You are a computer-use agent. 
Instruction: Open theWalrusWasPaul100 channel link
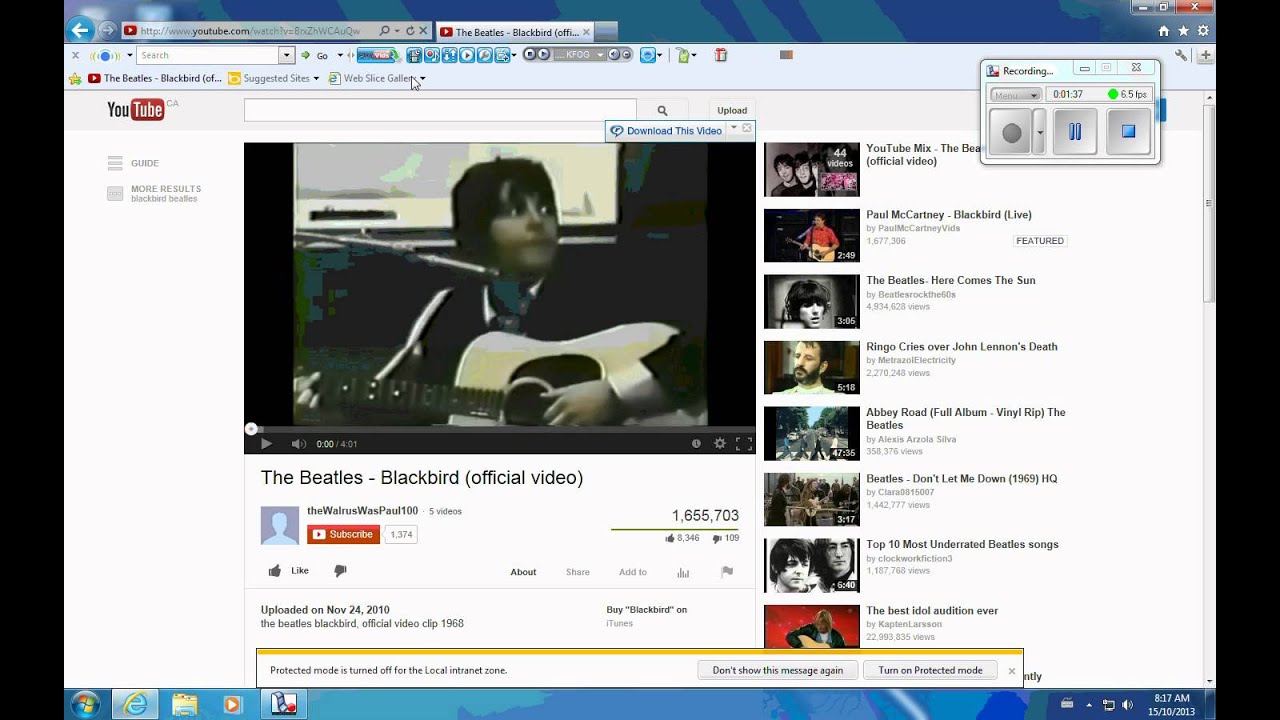pyautogui.click(x=362, y=511)
